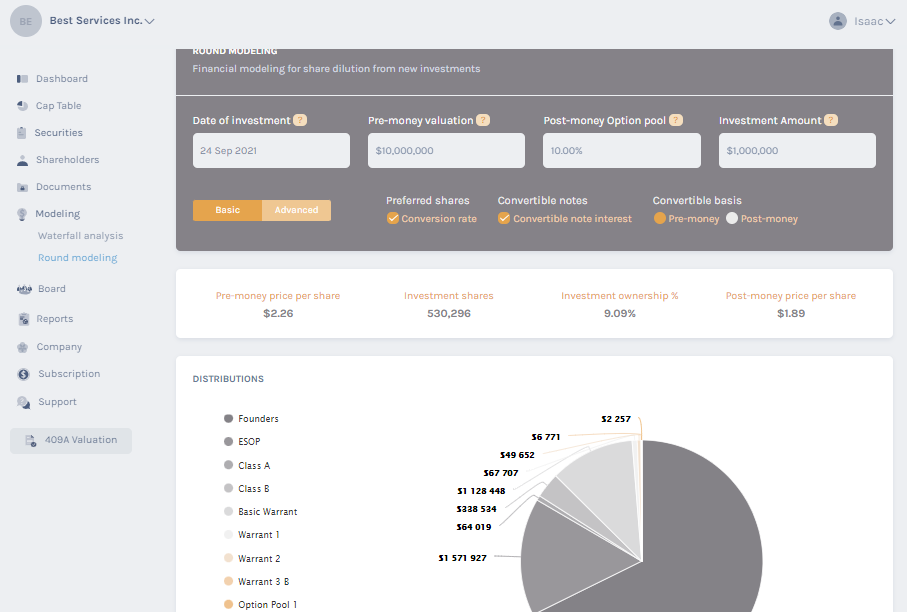Show help for Post-money Option pool
This screenshot has height=612, width=907.
point(676,120)
